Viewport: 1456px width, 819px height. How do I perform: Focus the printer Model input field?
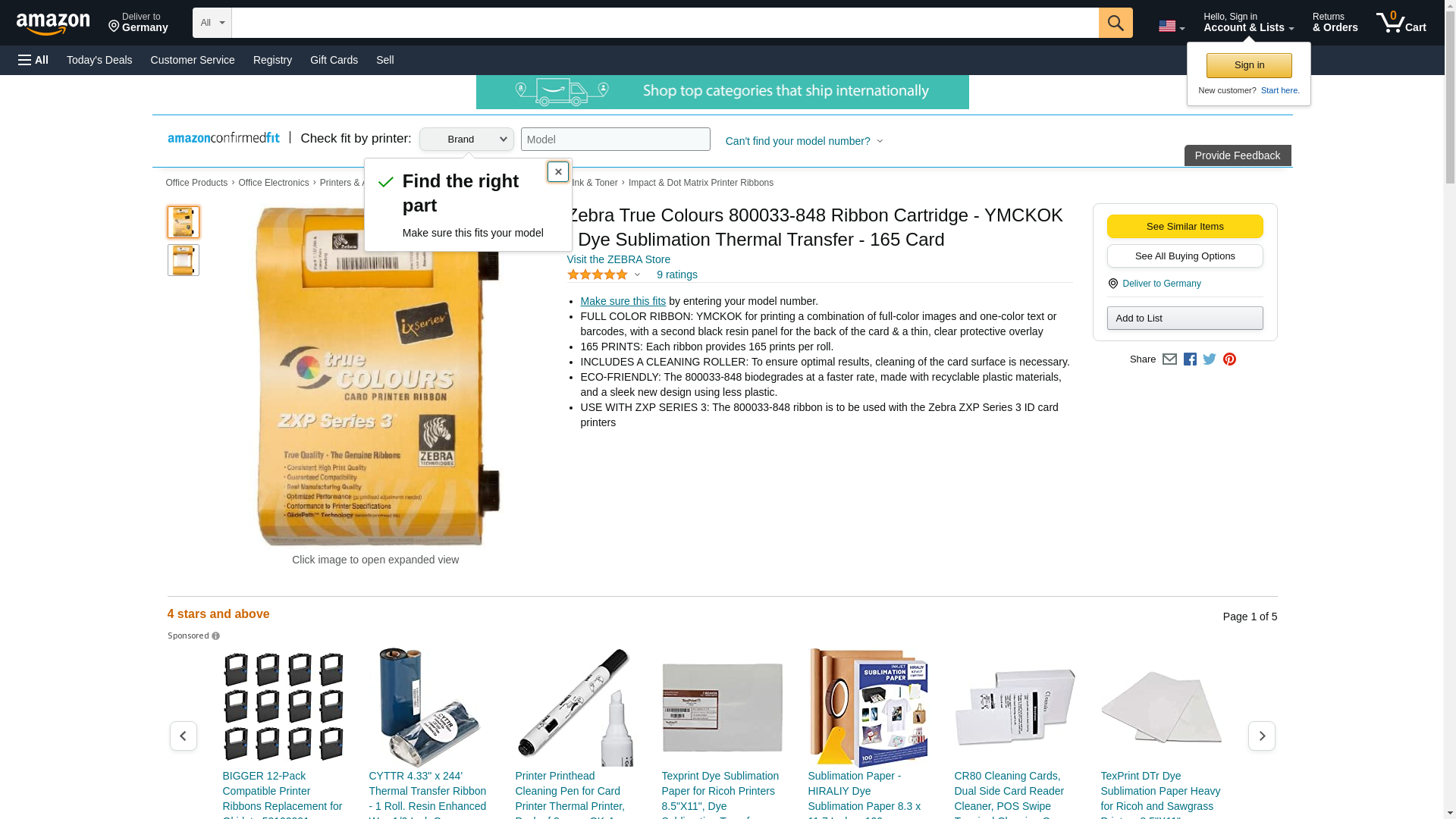615,140
